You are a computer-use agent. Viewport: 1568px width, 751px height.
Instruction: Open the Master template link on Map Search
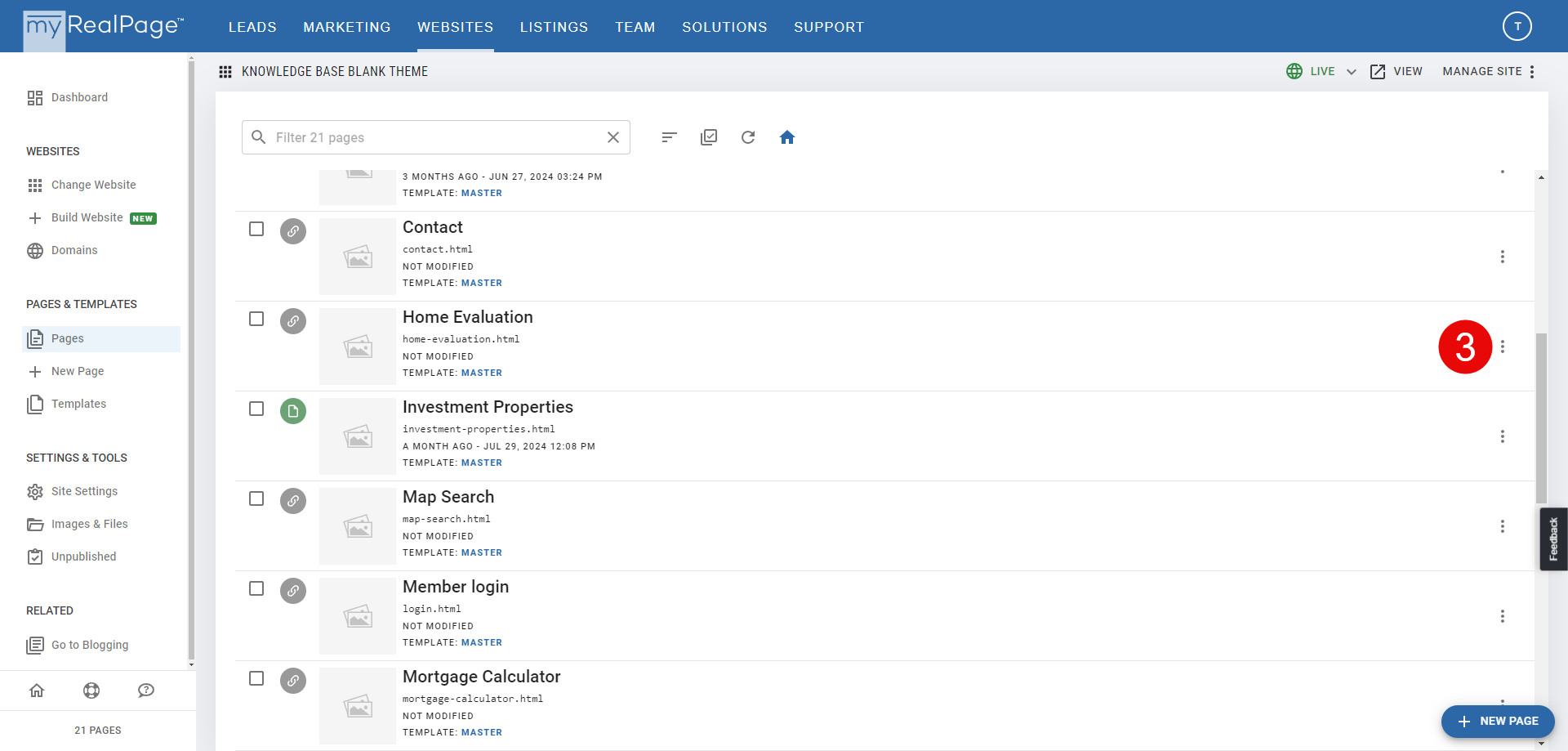pos(482,552)
